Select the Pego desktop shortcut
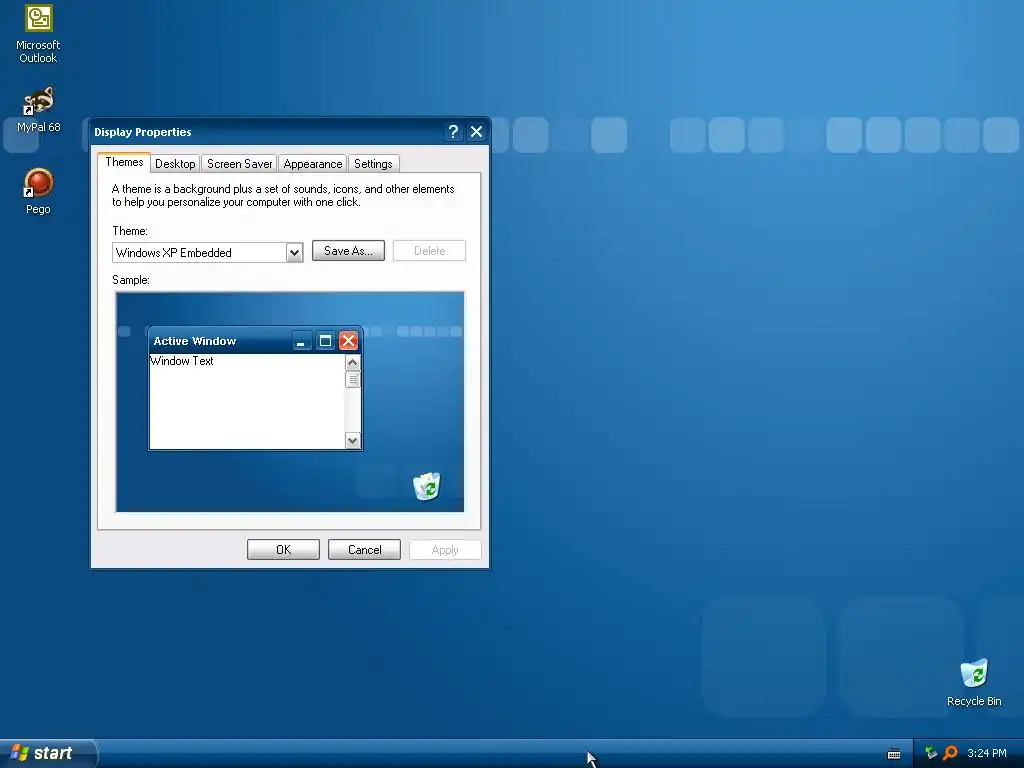 tap(38, 191)
